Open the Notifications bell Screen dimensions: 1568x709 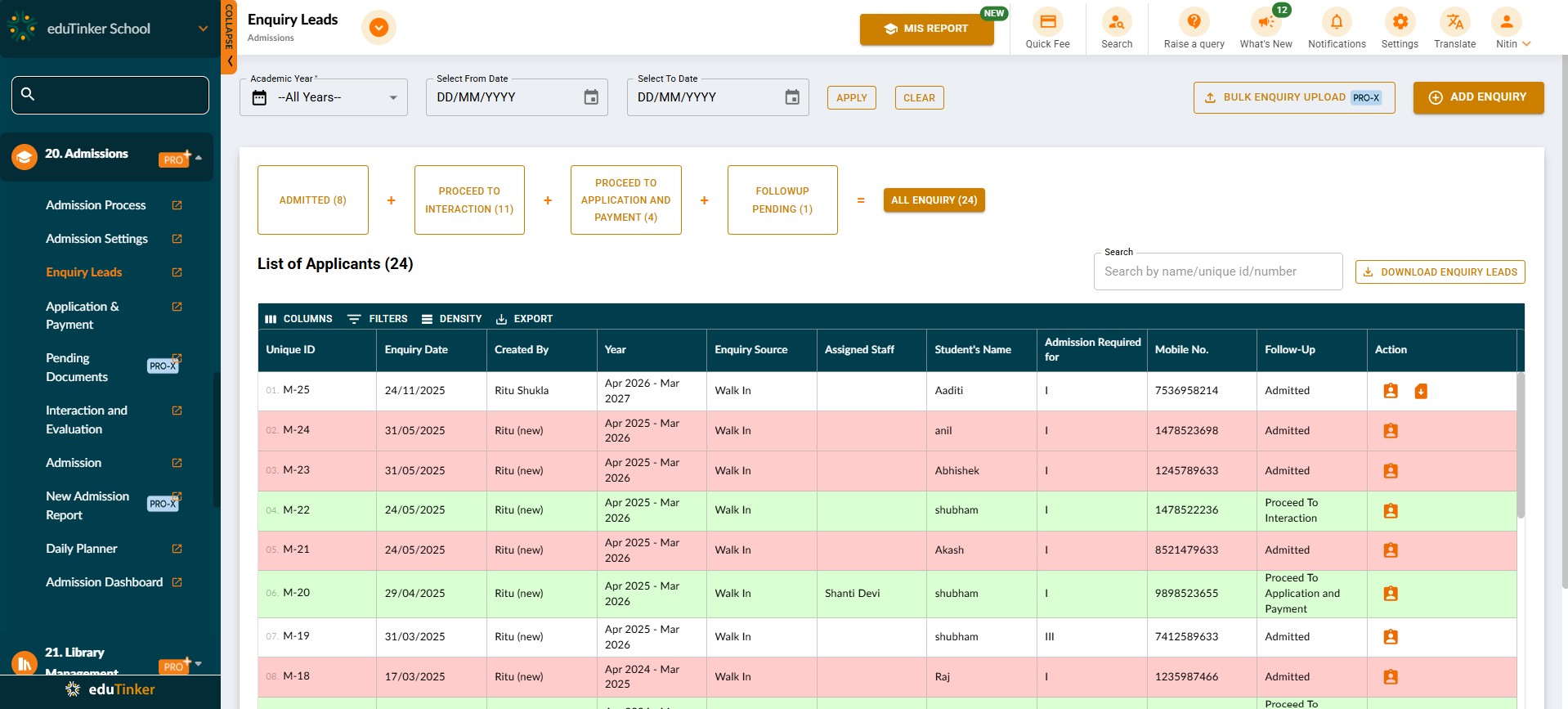[1336, 22]
